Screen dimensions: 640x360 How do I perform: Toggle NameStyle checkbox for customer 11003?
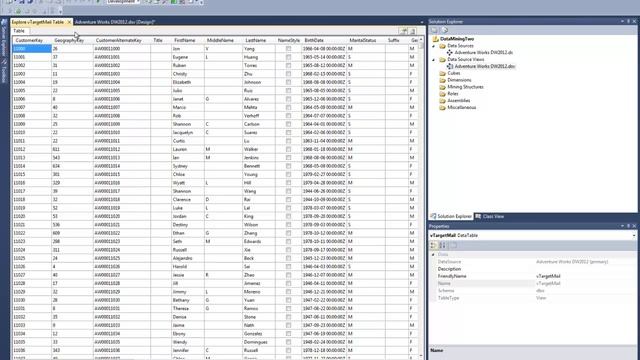click(x=289, y=74)
